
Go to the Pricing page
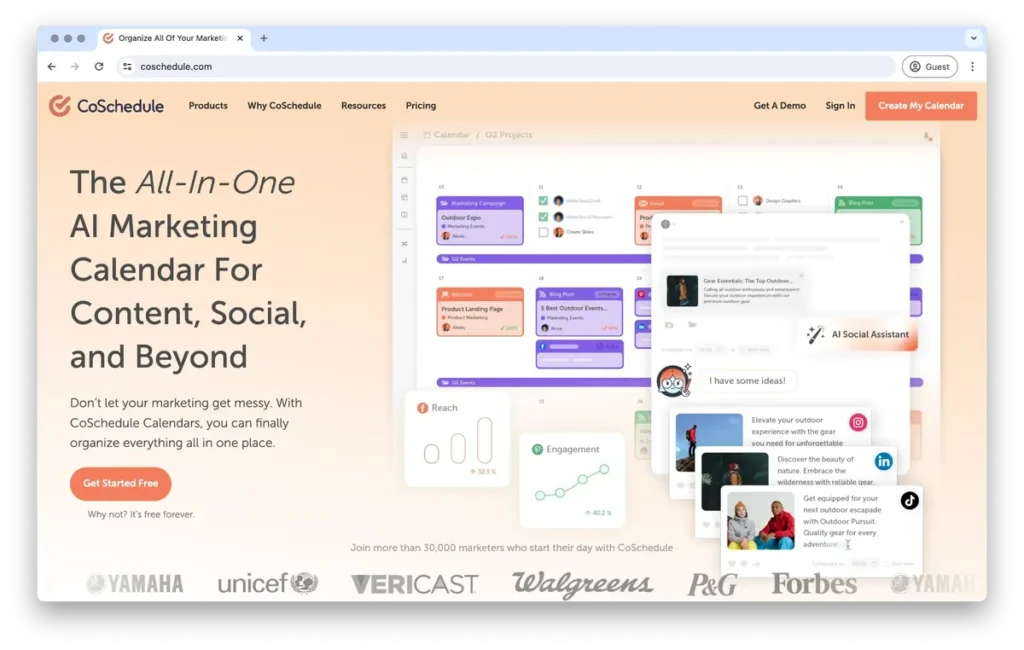pos(421,106)
